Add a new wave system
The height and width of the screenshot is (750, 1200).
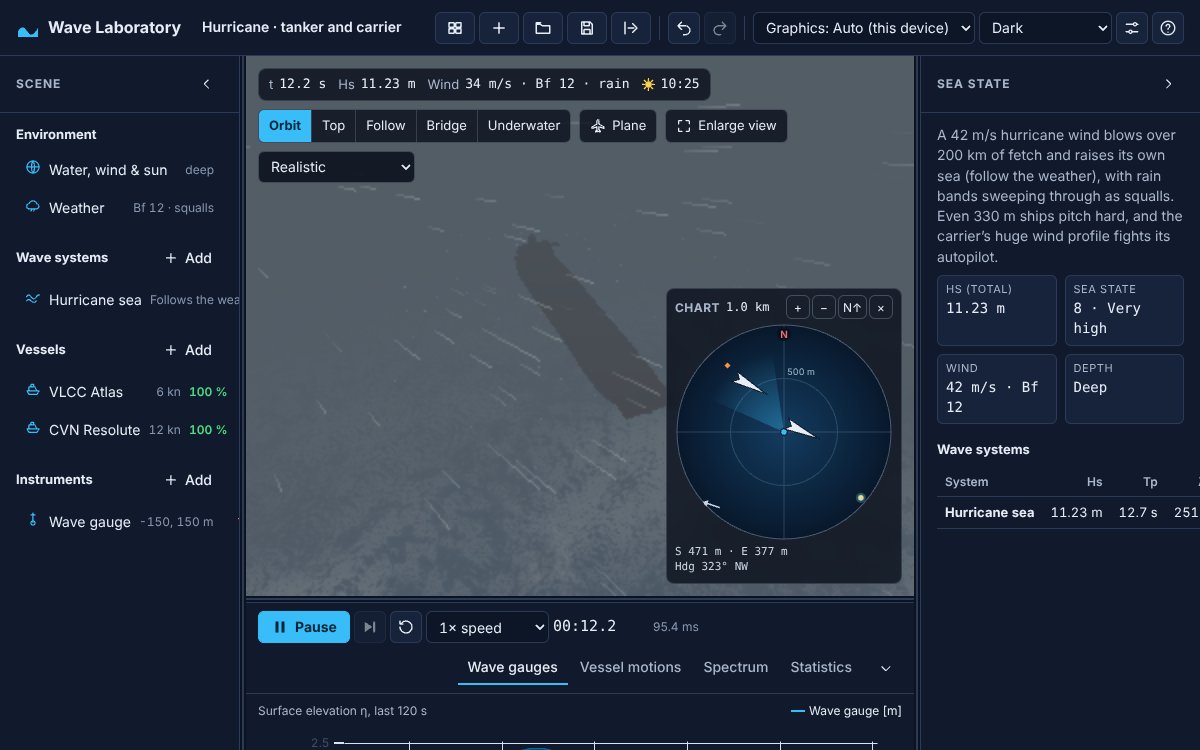pyautogui.click(x=189, y=258)
